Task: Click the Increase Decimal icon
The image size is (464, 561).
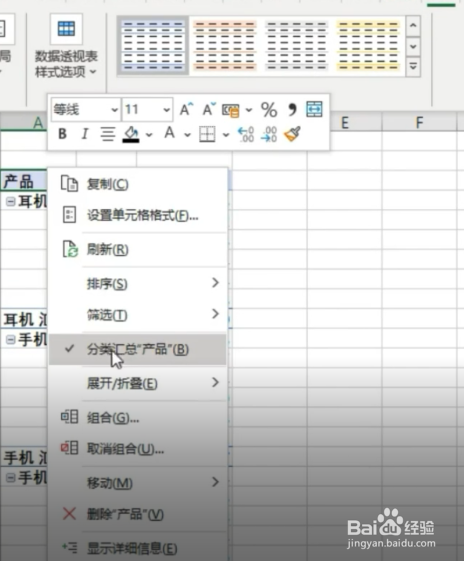Action: tap(246, 135)
